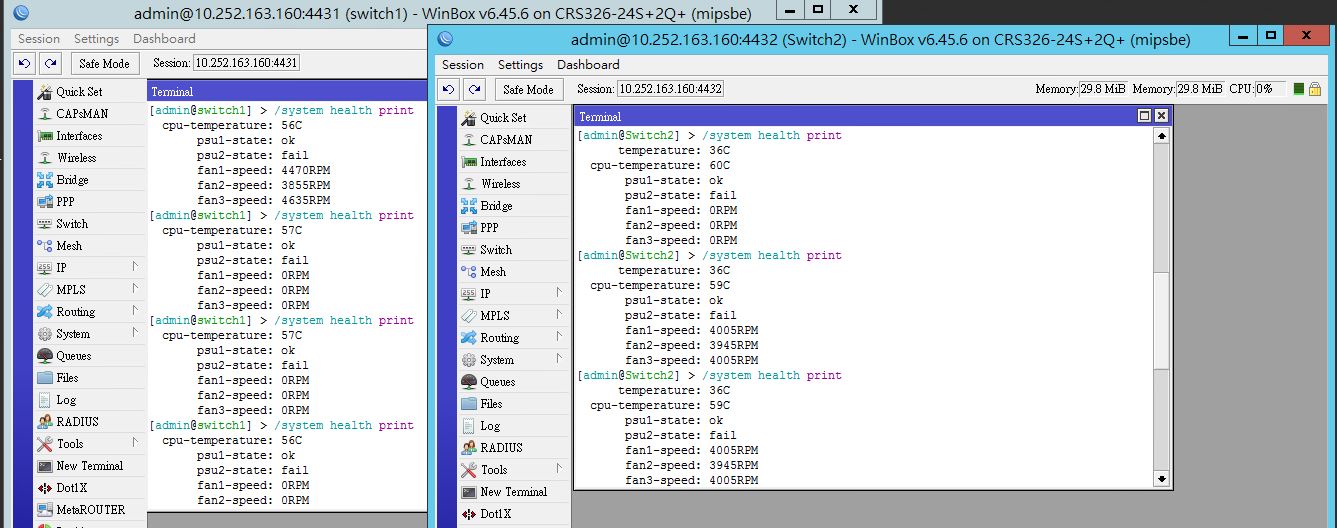
Task: Expand System submenu arrow in switch1 sidebar
Action: (x=135, y=333)
